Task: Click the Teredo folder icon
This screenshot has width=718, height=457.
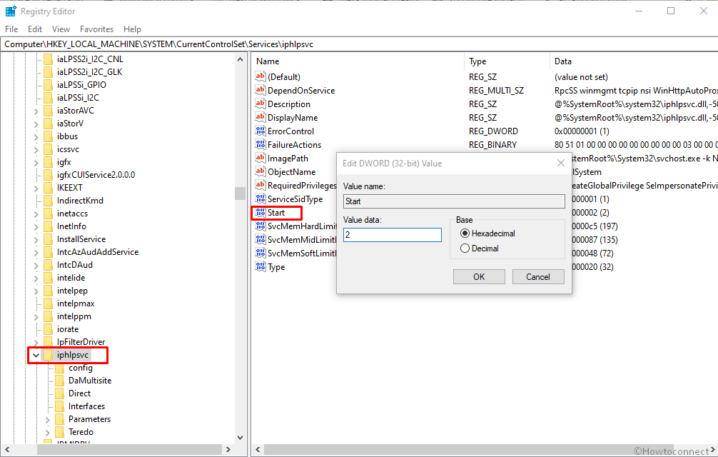Action: [x=59, y=432]
